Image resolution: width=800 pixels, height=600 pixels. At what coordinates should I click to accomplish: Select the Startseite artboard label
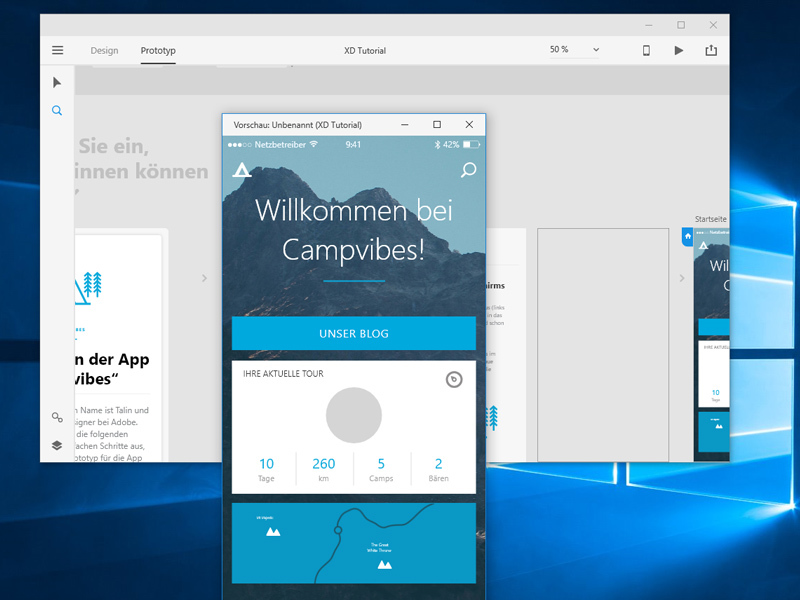[x=711, y=219]
